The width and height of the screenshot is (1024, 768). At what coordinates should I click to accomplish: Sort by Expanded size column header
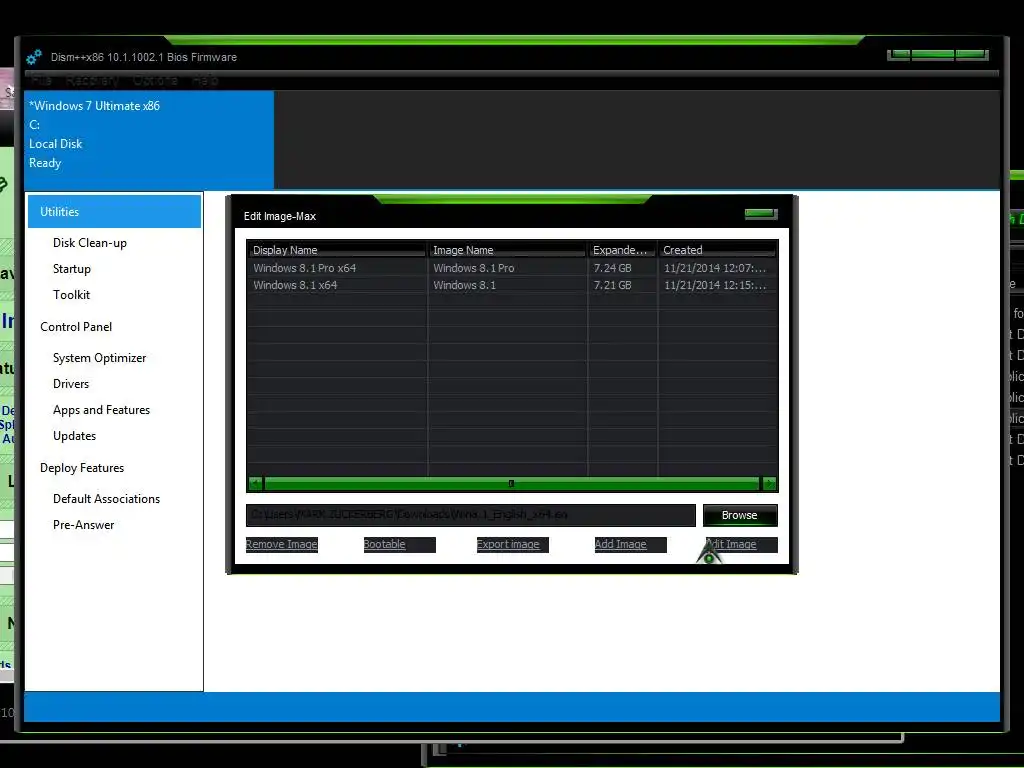(622, 249)
